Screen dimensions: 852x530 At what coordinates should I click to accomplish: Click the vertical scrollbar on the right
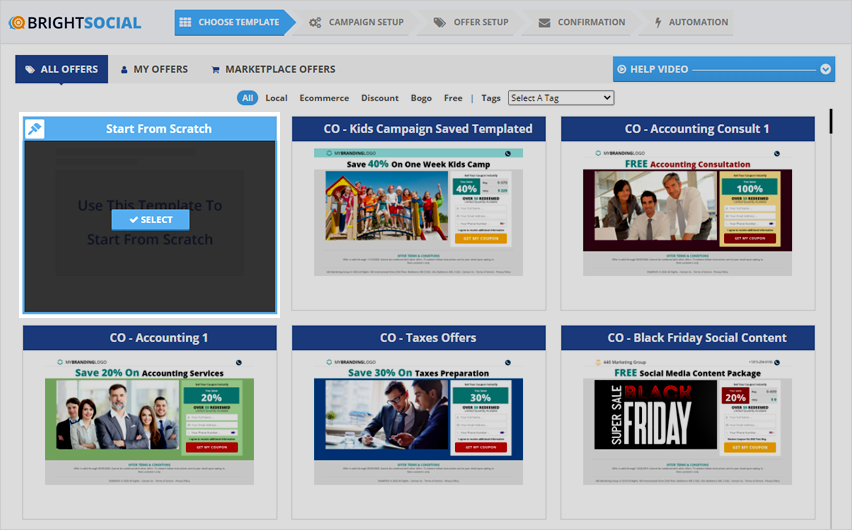830,120
